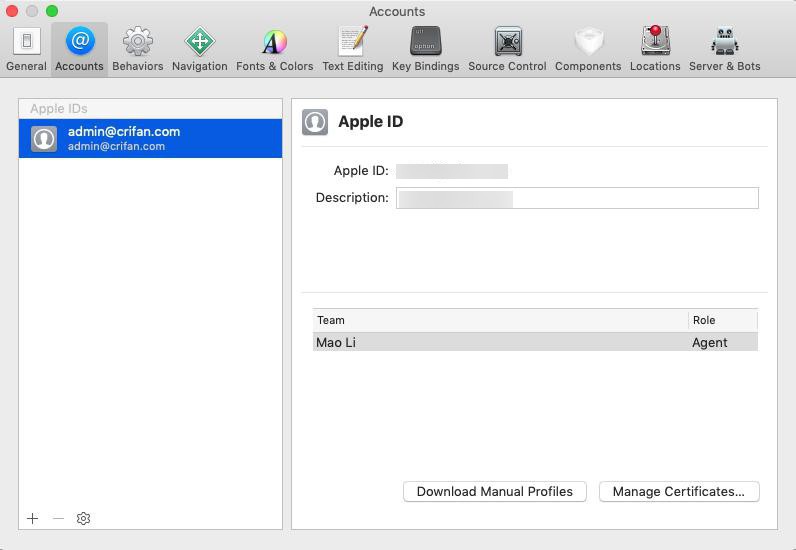Click the Download Manual Profiles button

pyautogui.click(x=494, y=492)
